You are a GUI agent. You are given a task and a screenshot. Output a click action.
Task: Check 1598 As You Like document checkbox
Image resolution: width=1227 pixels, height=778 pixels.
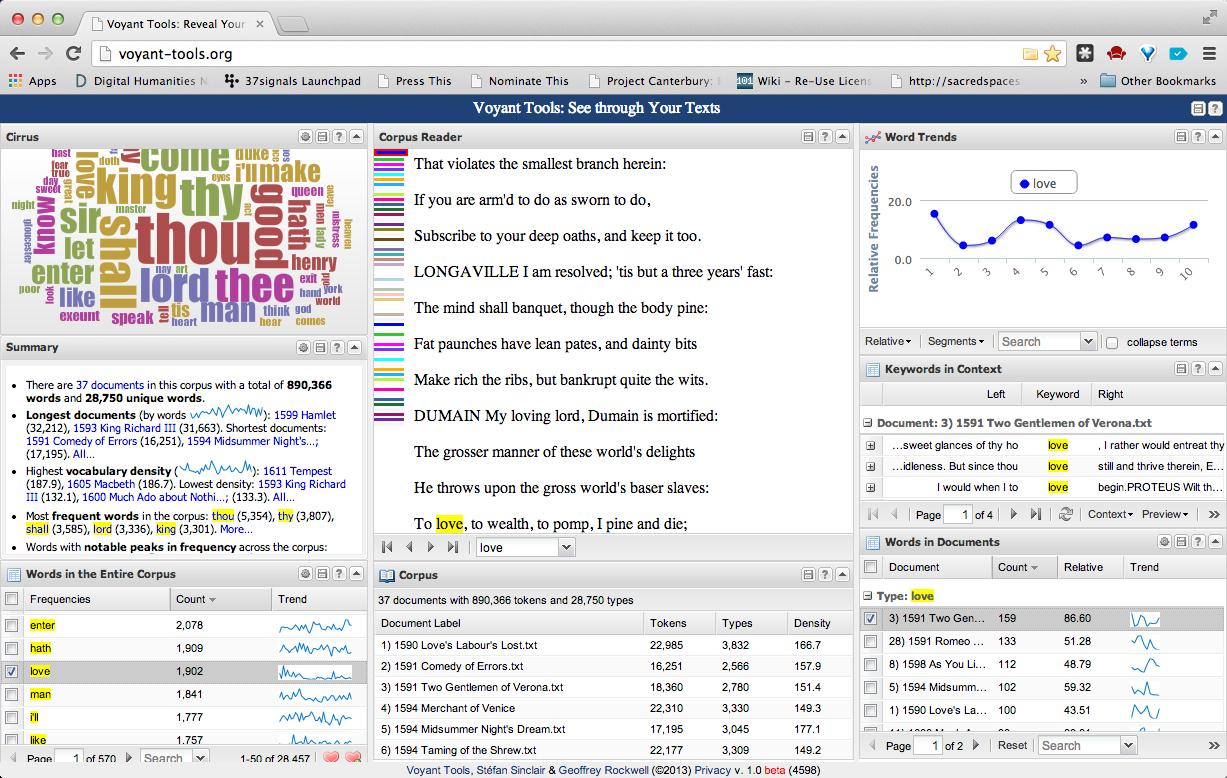click(871, 664)
